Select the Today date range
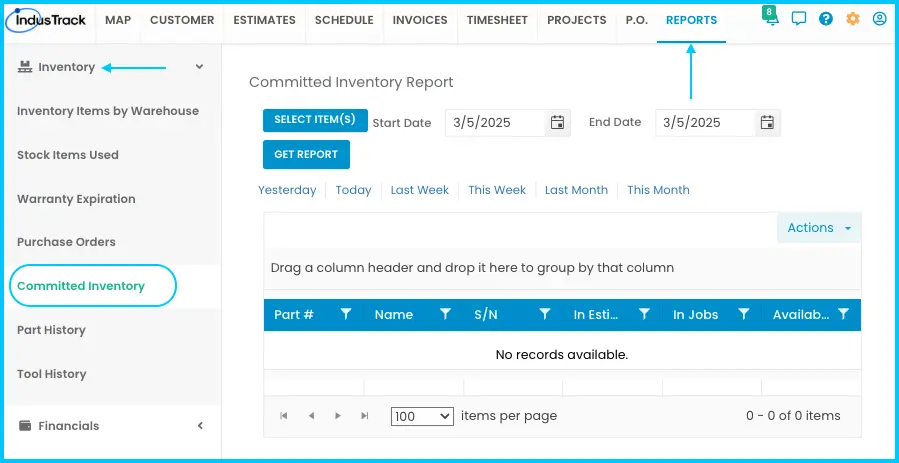The width and height of the screenshot is (899, 463). (353, 190)
